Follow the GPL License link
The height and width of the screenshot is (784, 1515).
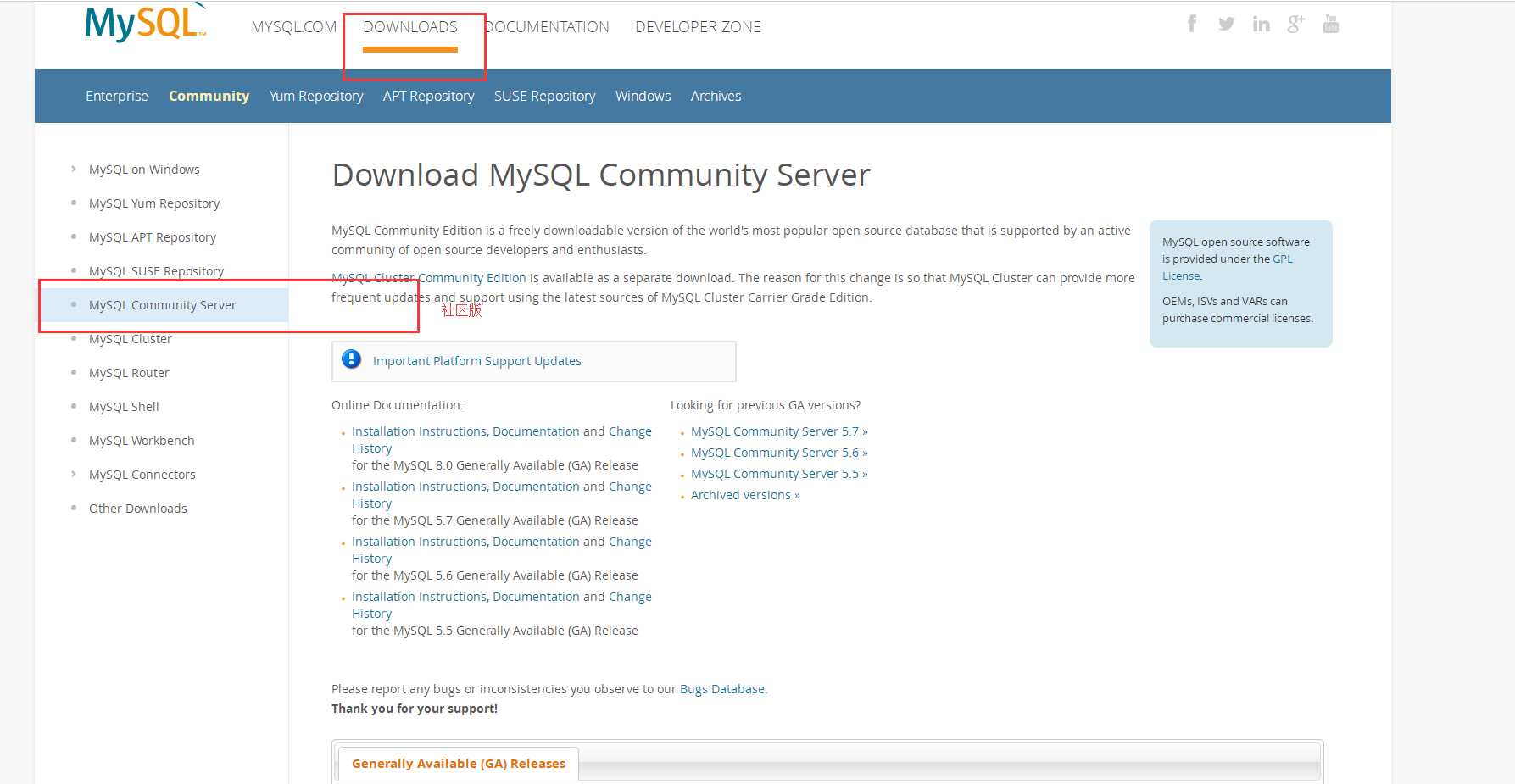point(1228,267)
